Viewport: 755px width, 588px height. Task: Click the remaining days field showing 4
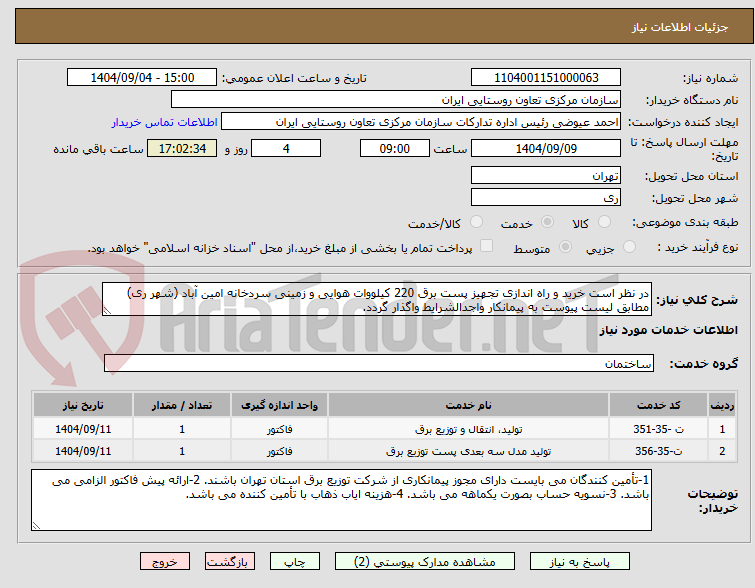(286, 148)
